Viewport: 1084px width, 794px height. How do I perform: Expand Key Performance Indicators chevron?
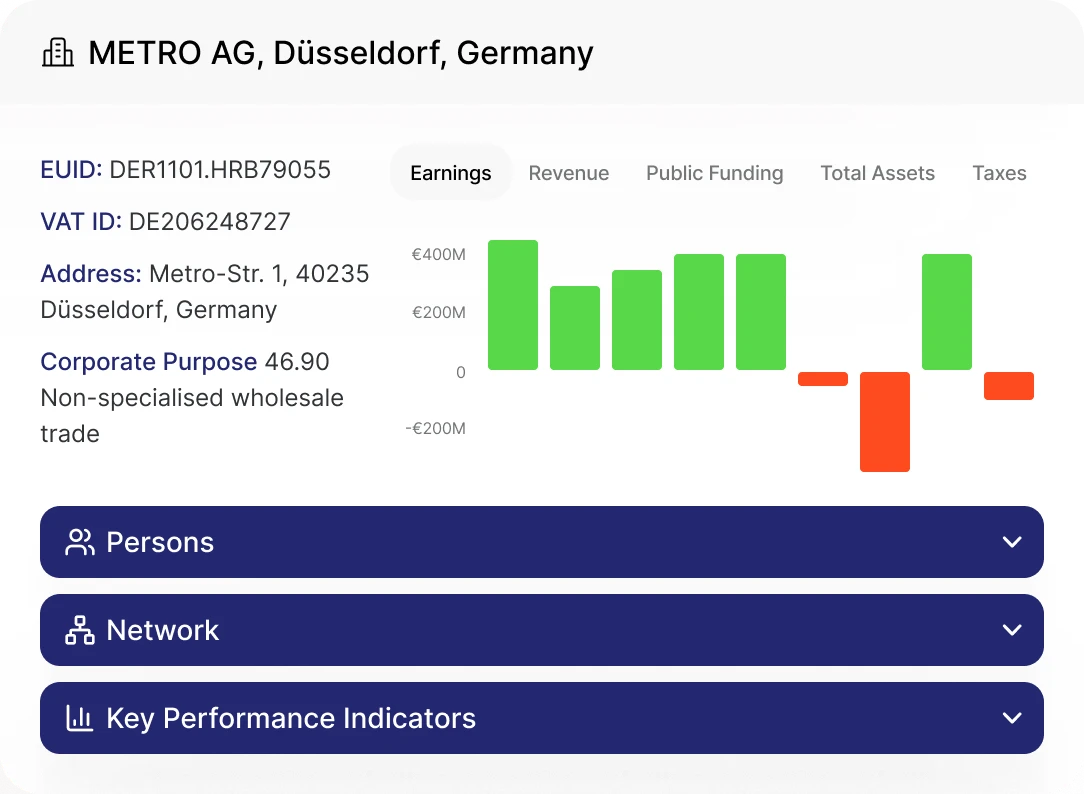[x=1011, y=718]
